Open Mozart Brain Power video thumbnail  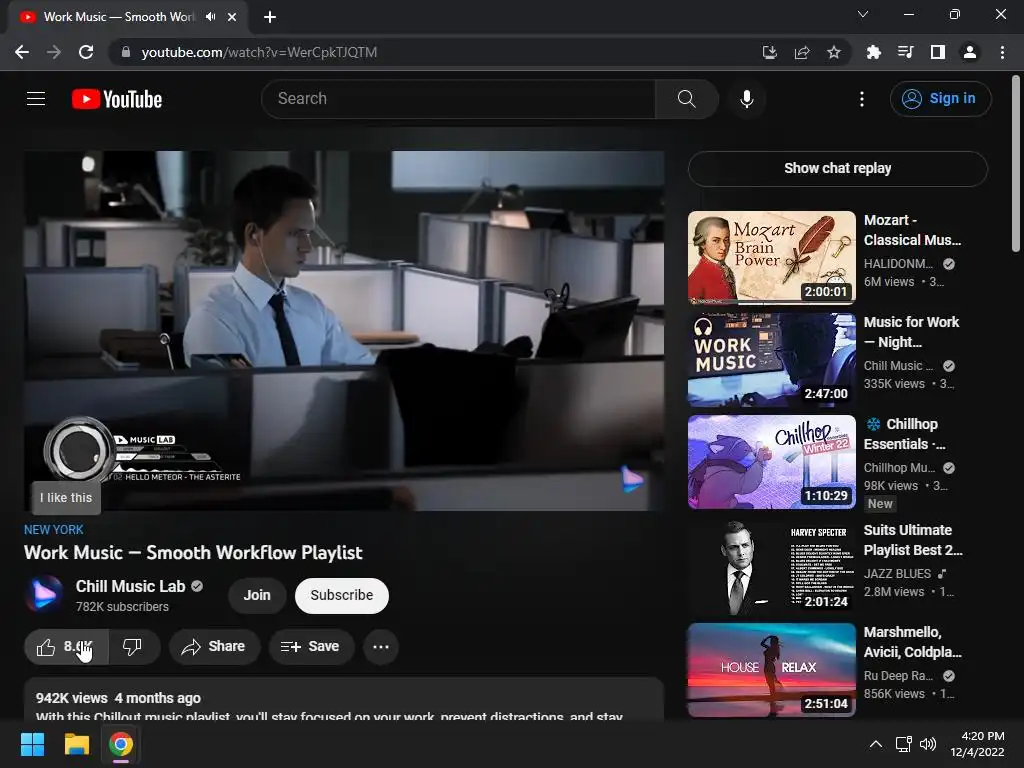click(771, 258)
